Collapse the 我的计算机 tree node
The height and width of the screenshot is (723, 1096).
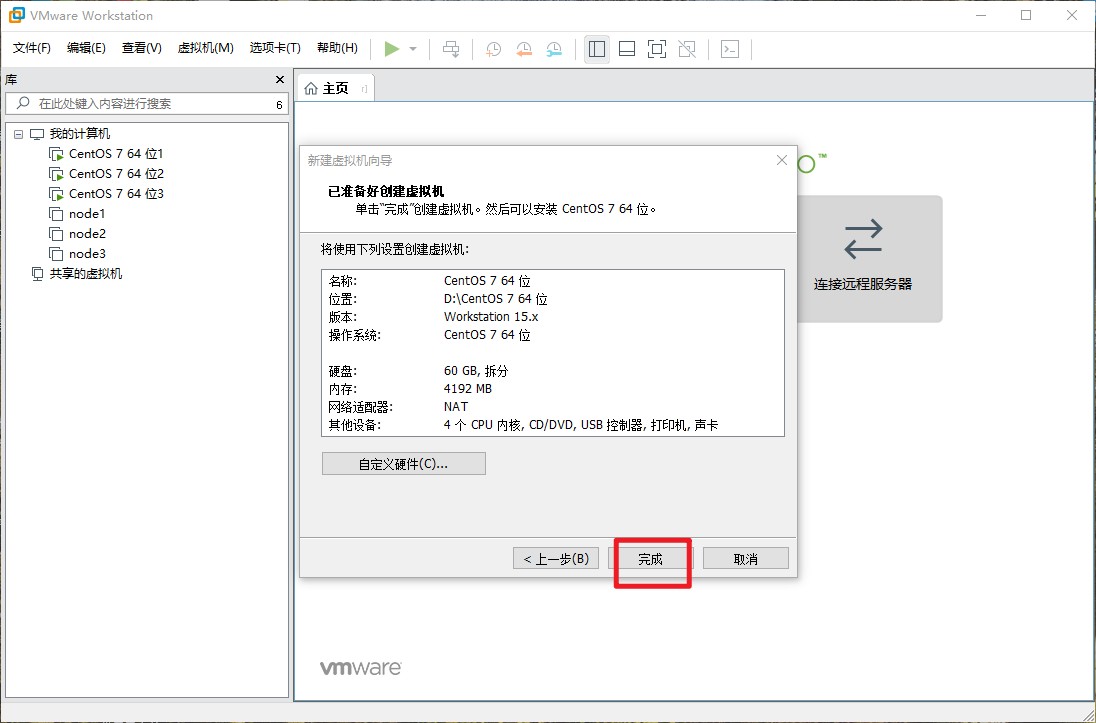[x=18, y=134]
